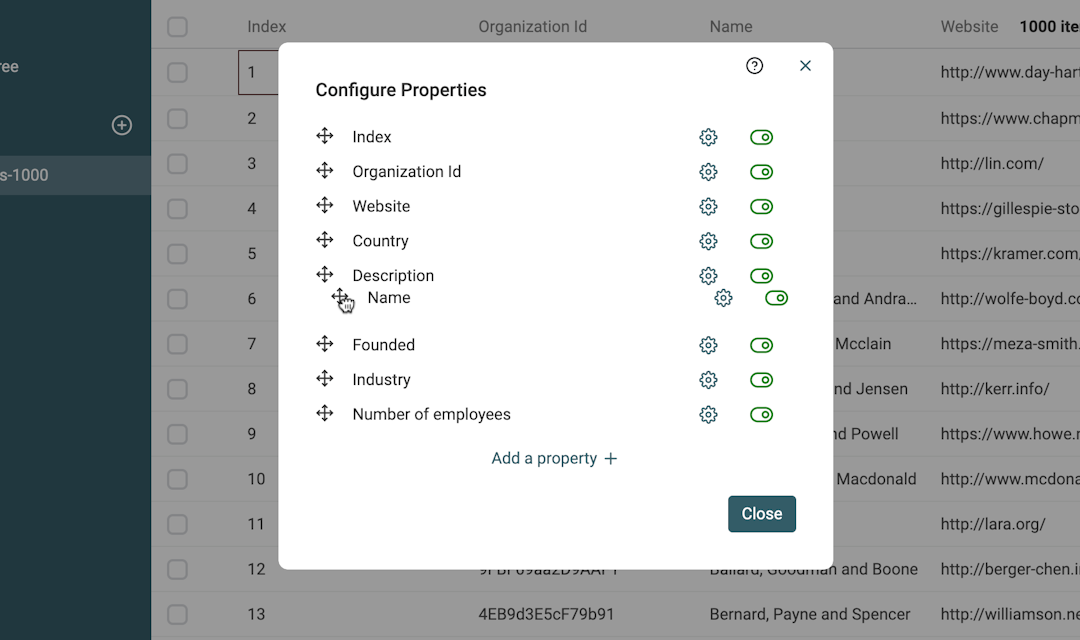Check the select-all checkbox in table header
The width and height of the screenshot is (1080, 640).
178,27
